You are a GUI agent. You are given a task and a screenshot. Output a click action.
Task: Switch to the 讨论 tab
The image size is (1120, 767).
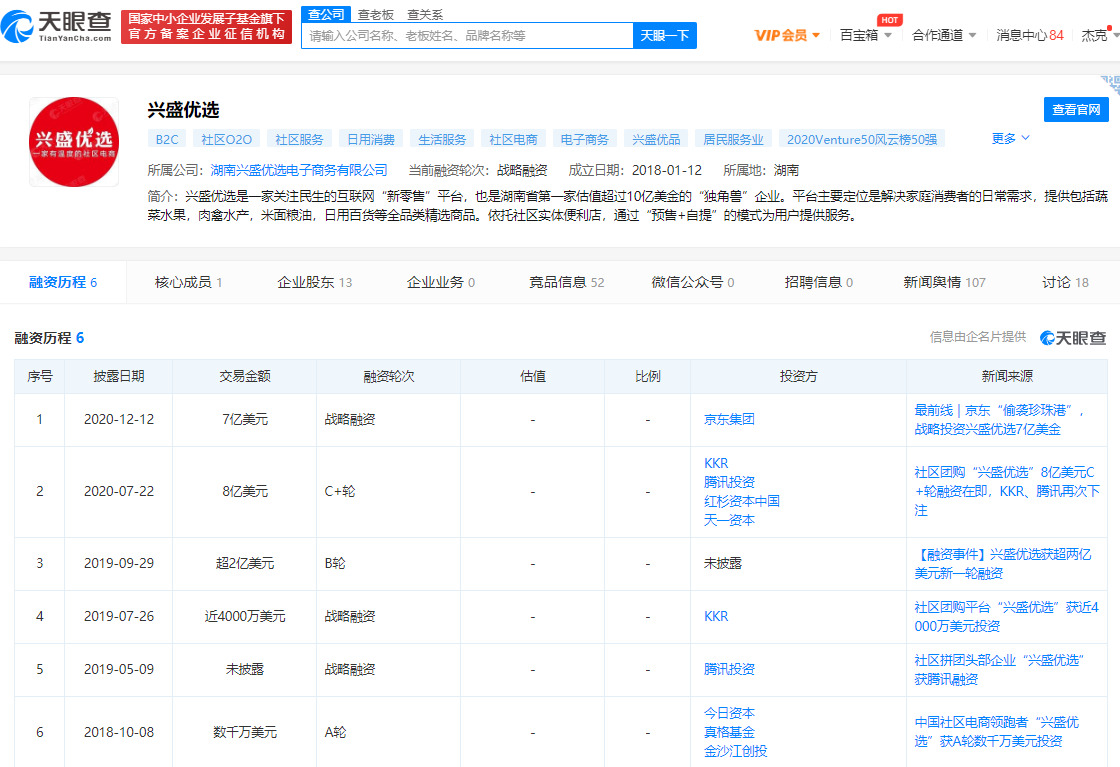[x=1065, y=282]
